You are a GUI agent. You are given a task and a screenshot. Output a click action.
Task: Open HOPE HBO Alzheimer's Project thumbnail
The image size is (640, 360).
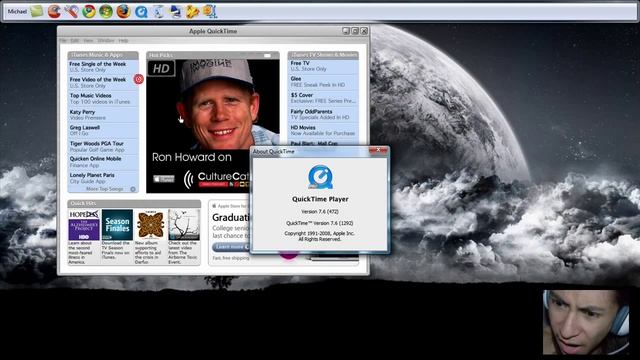coord(84,225)
